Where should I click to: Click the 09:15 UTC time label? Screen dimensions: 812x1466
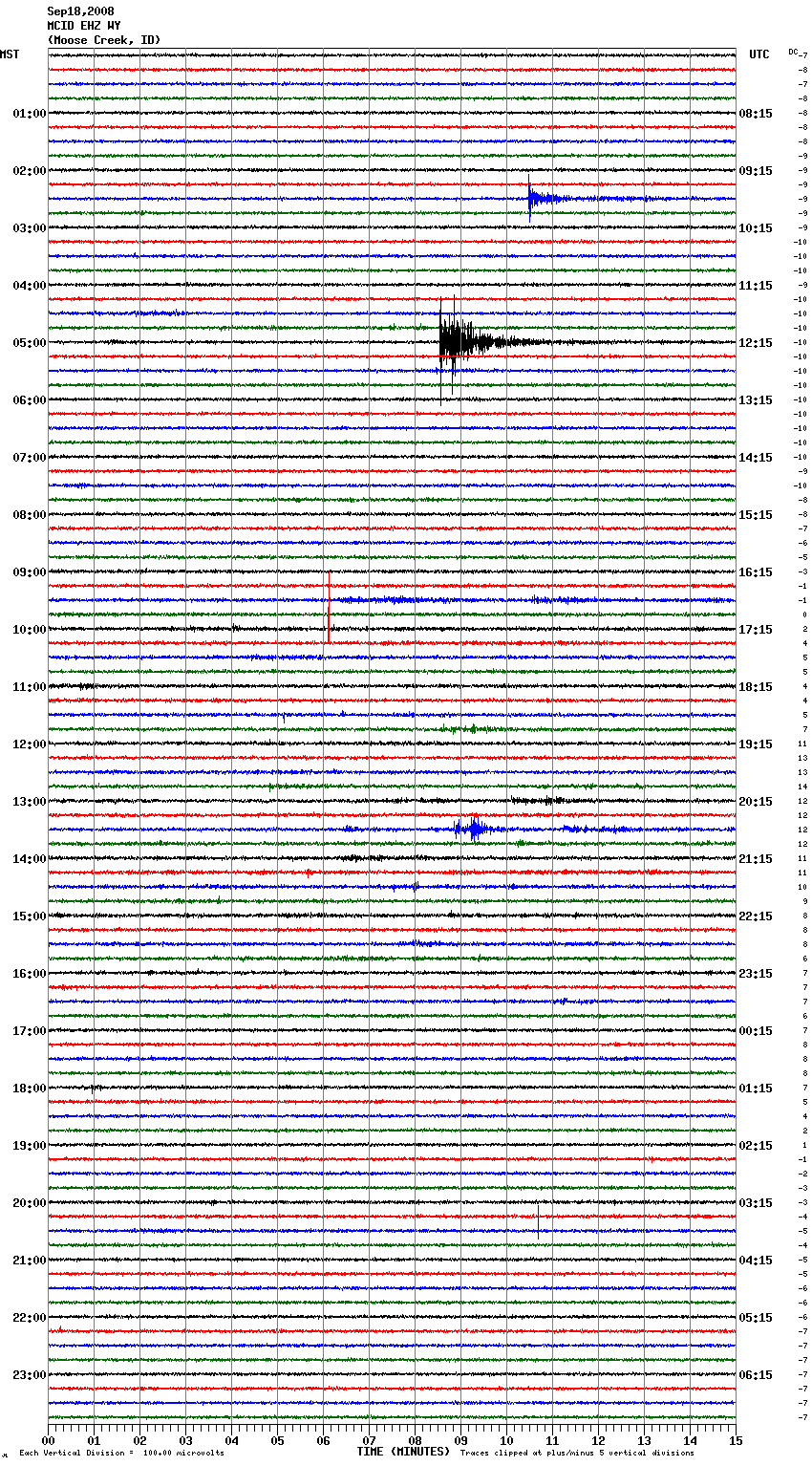pyautogui.click(x=756, y=171)
